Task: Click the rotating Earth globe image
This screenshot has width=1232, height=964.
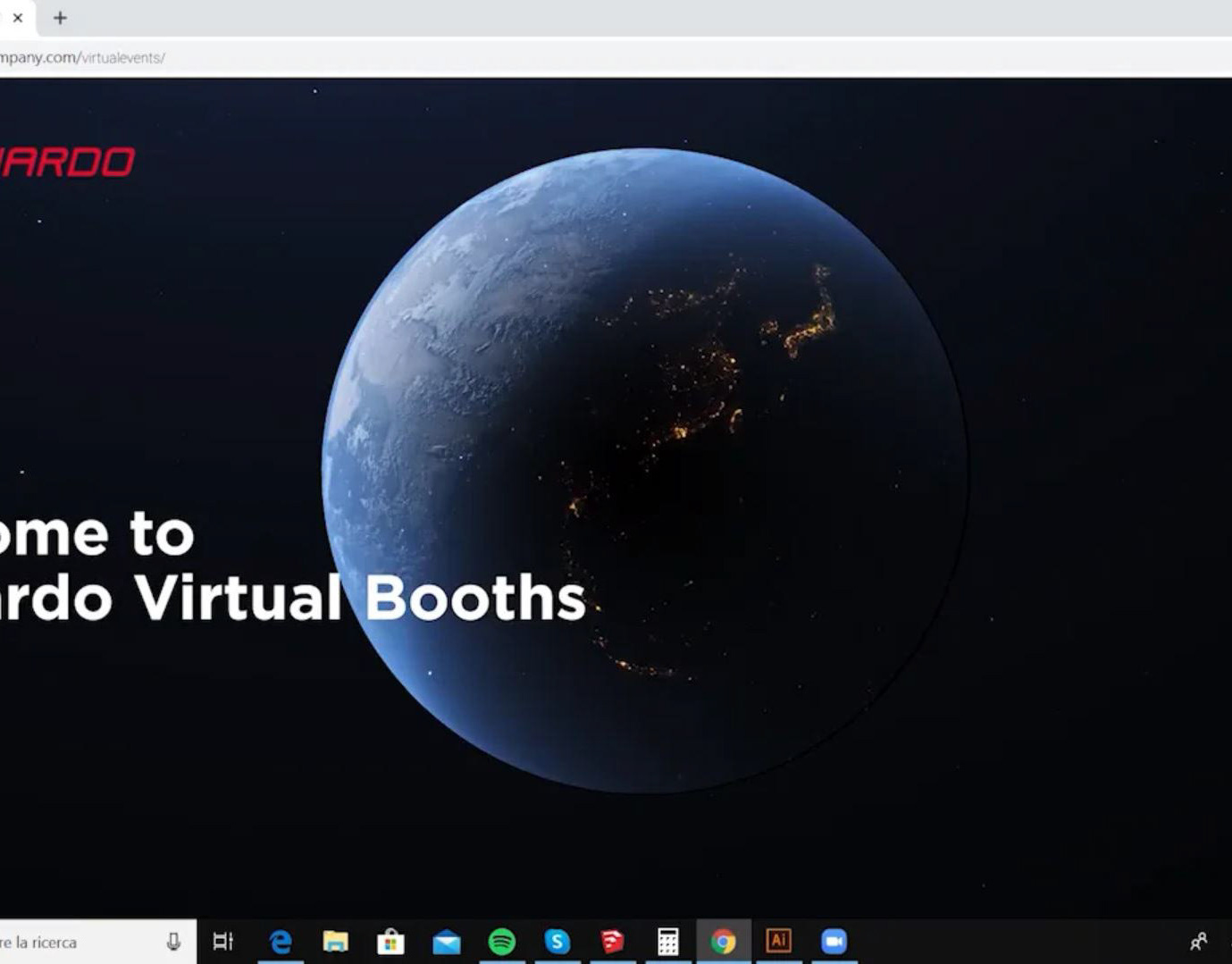Action: click(x=645, y=471)
